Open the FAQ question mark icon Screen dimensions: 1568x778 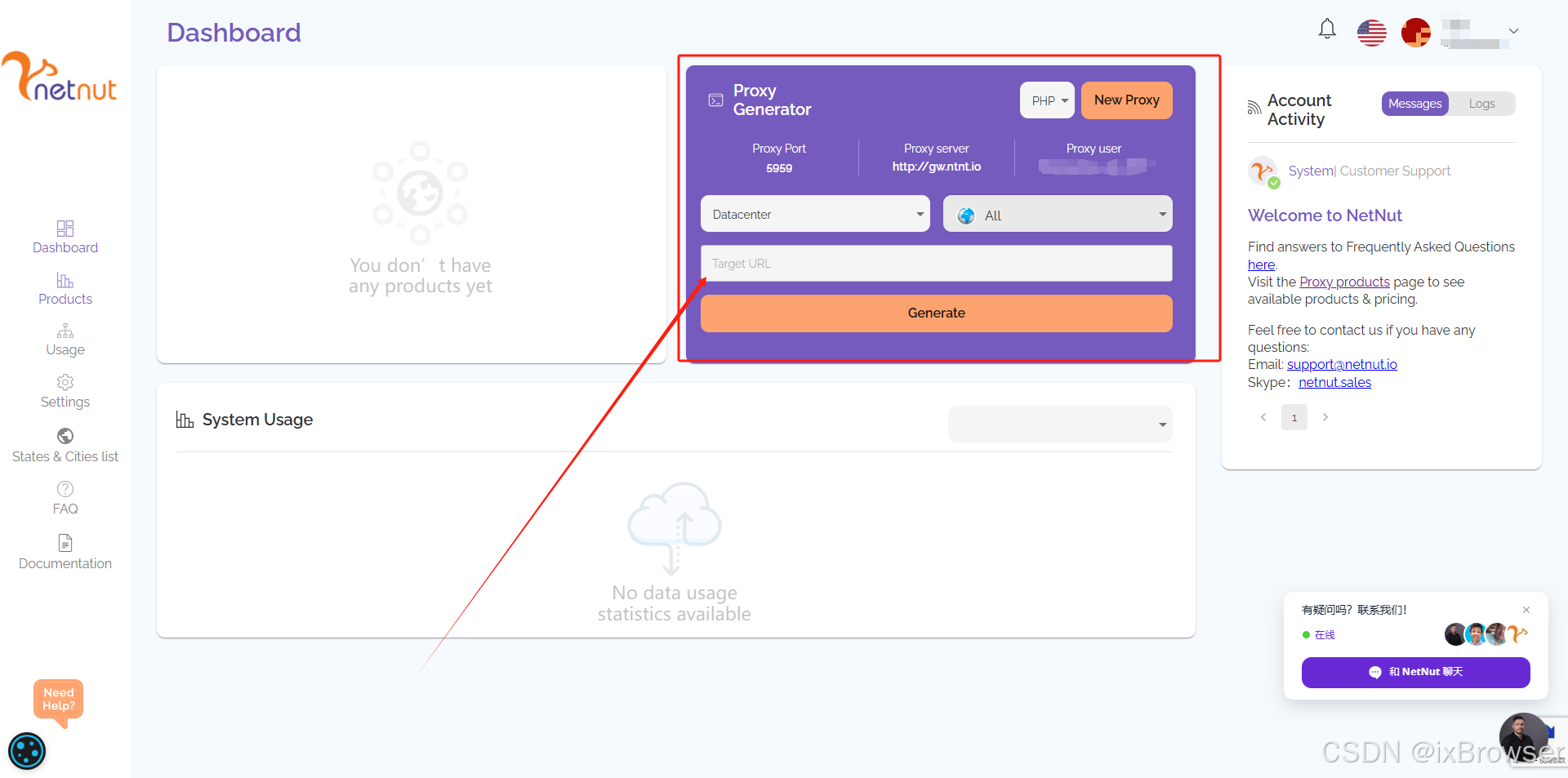point(65,489)
